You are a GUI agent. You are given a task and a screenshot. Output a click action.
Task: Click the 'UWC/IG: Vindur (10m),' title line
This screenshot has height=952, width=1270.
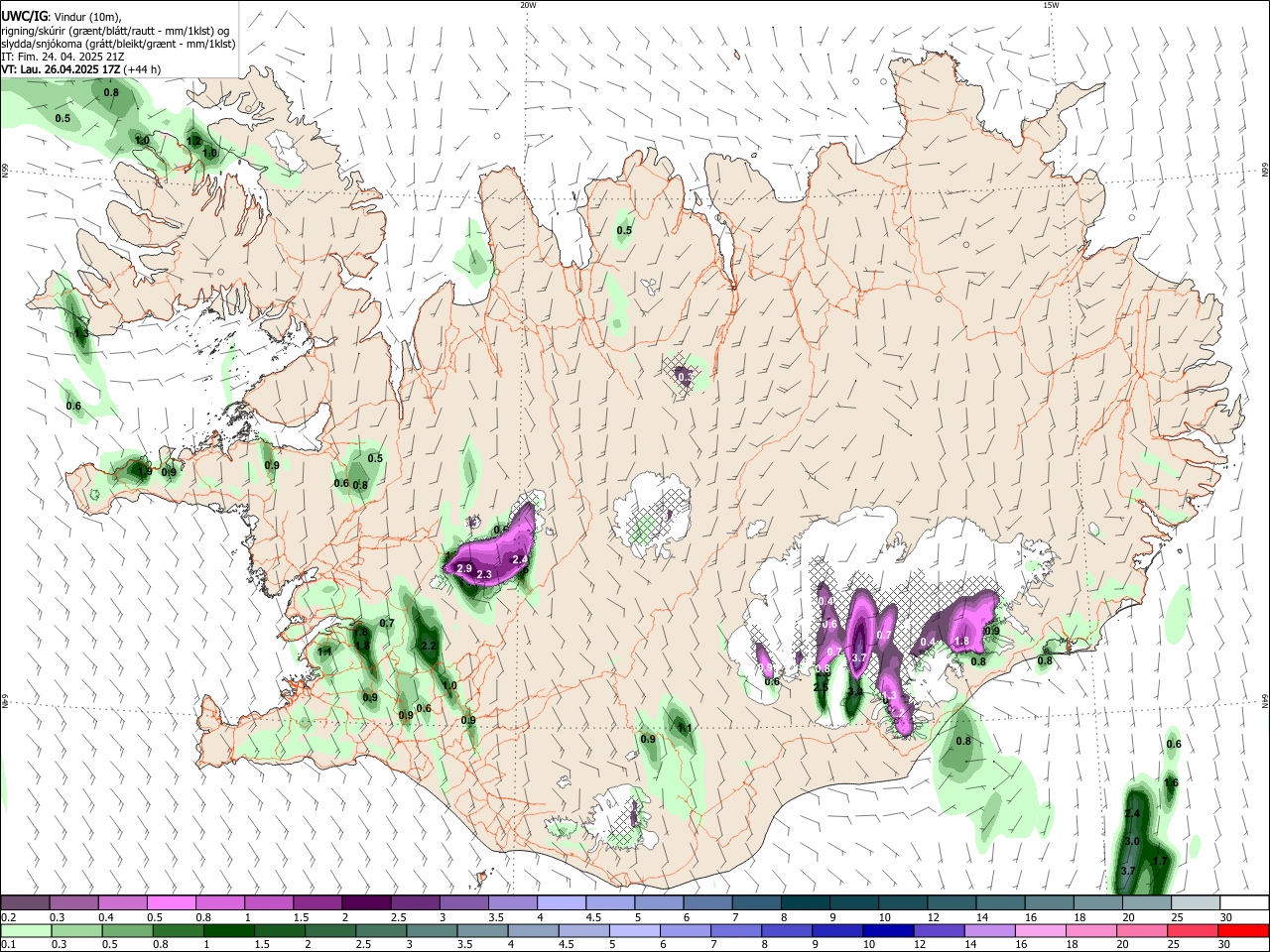pyautogui.click(x=62, y=17)
